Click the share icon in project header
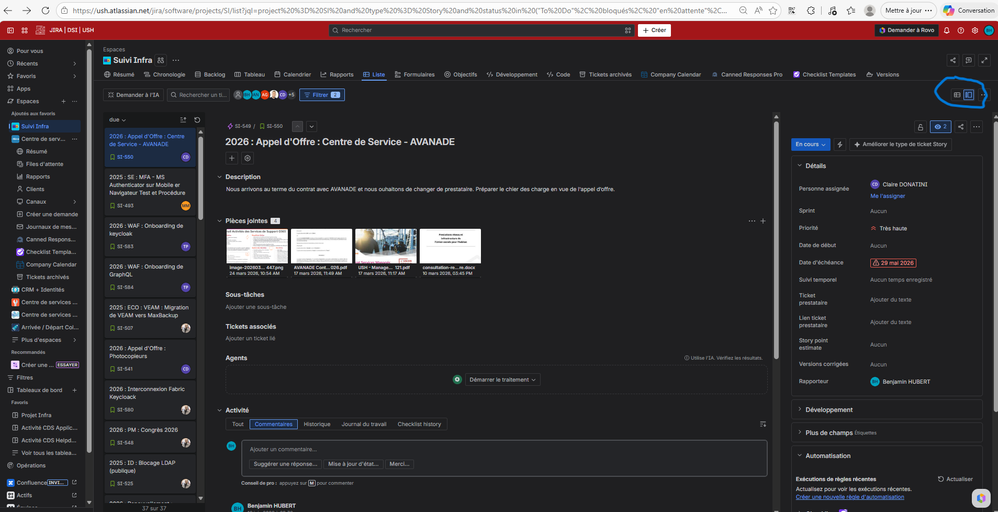This screenshot has width=998, height=512. click(x=953, y=60)
